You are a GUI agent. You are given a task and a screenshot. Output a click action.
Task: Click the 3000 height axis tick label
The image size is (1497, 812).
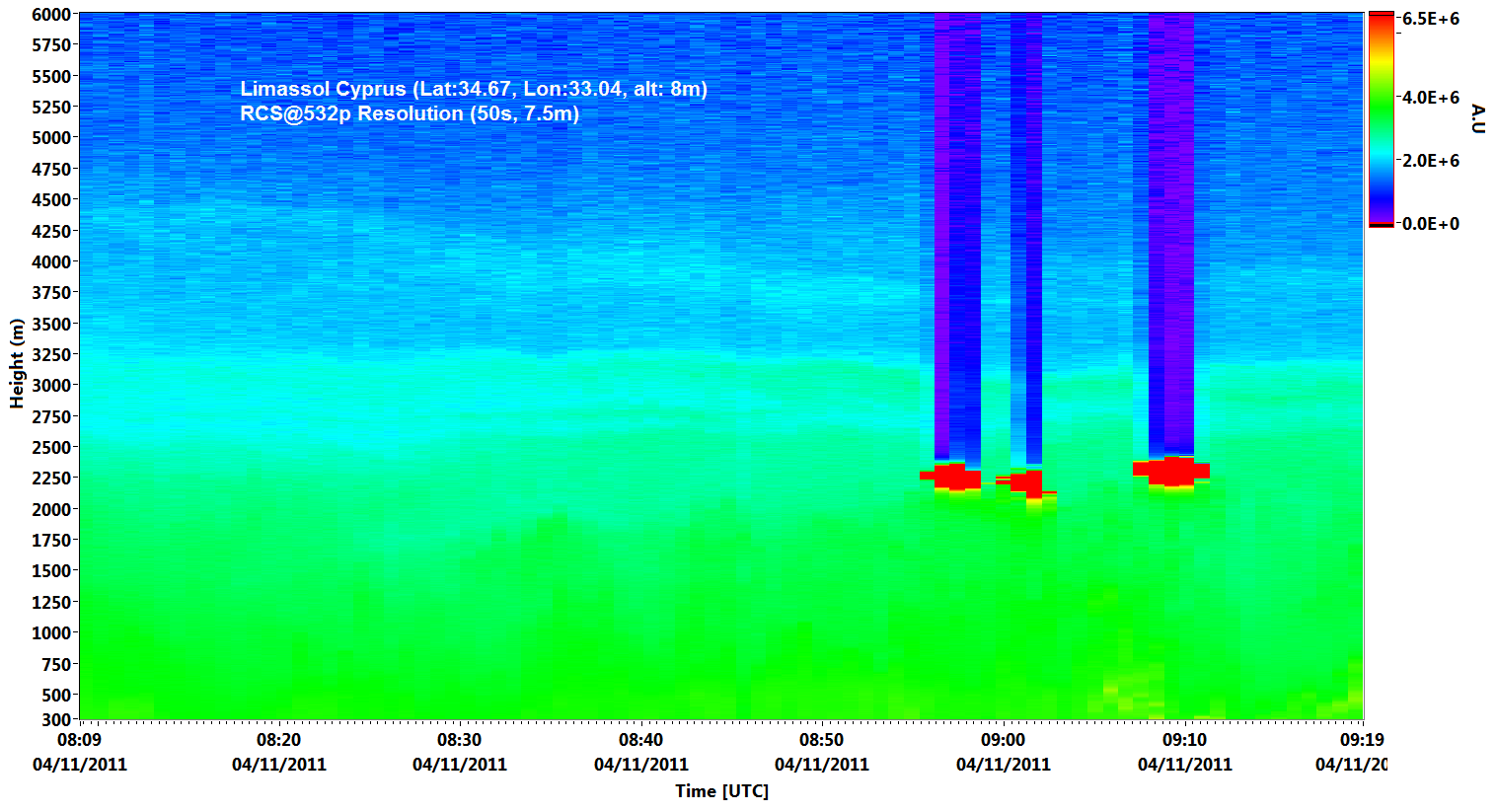click(51, 386)
